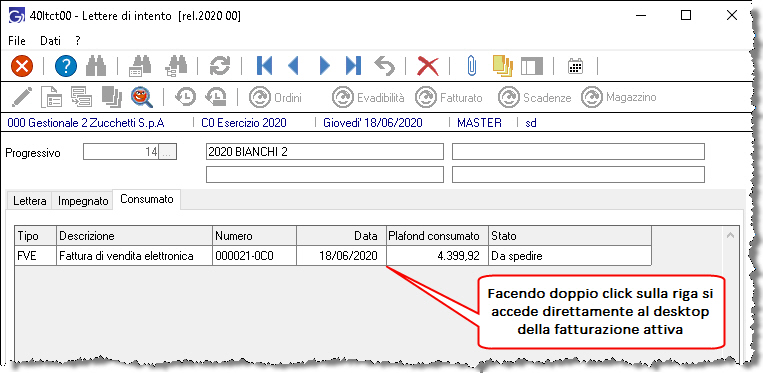Click the binoculars search icon
Image resolution: width=763 pixels, height=373 pixels.
tap(96, 66)
